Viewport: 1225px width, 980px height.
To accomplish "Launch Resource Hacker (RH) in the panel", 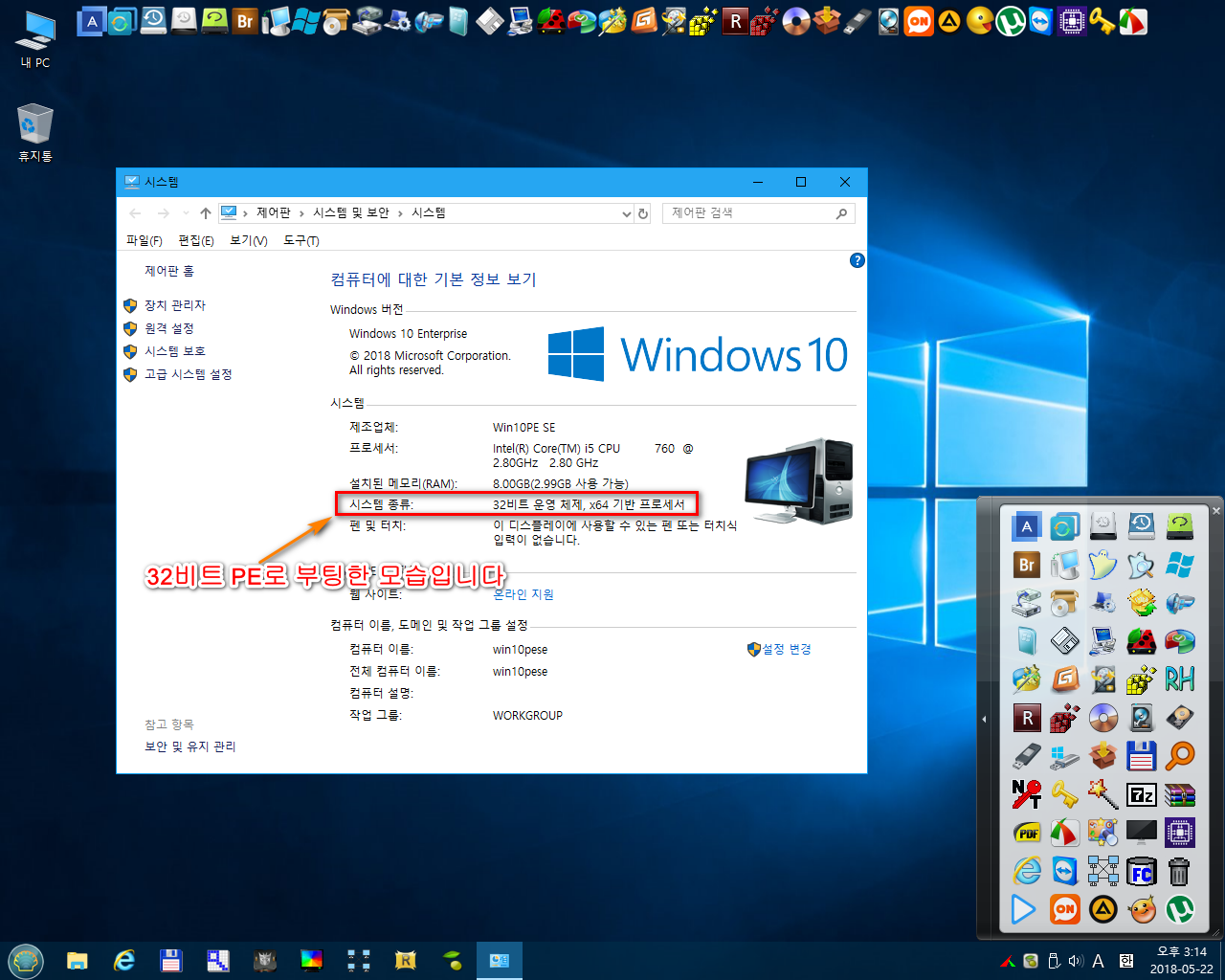I will pyautogui.click(x=1179, y=679).
